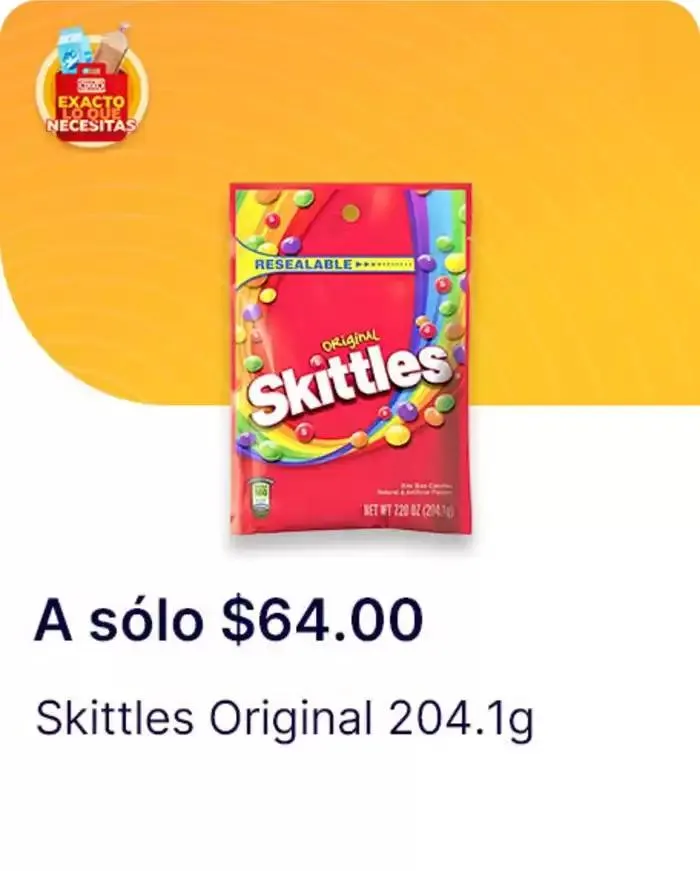Tap the word NECESITAS on the badge
Viewport: 700px width, 871px height.
(x=91, y=125)
